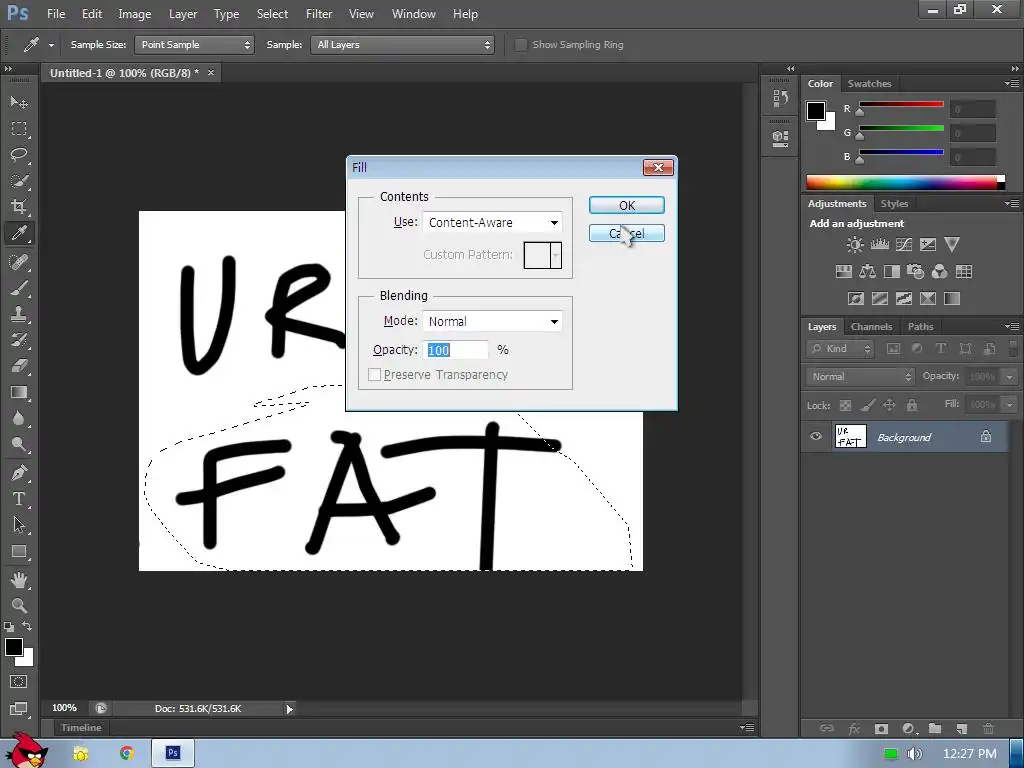Click Cancel in the Fill dialog

coord(627,233)
